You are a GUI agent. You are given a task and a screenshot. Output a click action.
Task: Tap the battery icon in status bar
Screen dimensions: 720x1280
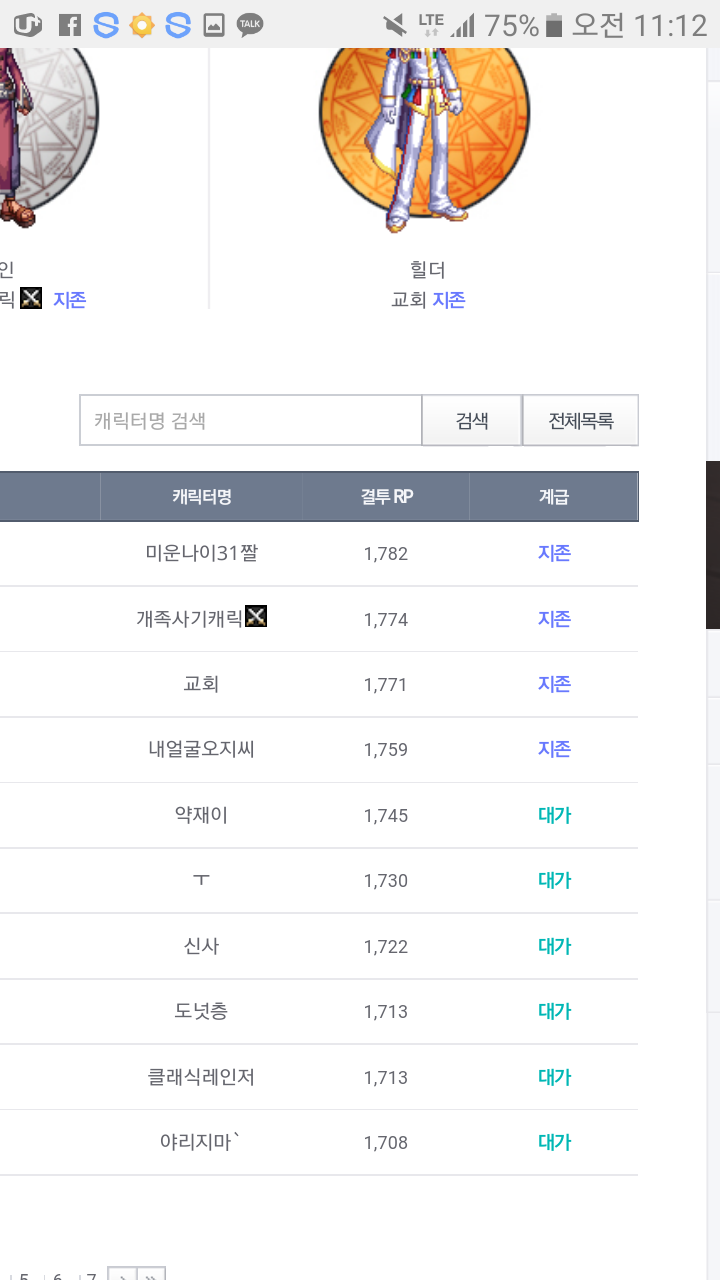[x=555, y=25]
